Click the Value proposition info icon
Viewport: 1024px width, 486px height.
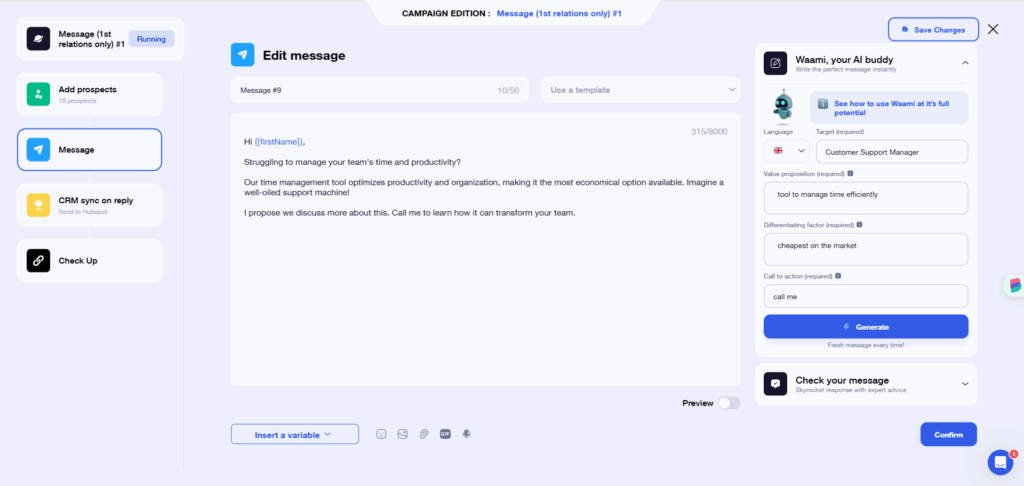pos(850,174)
